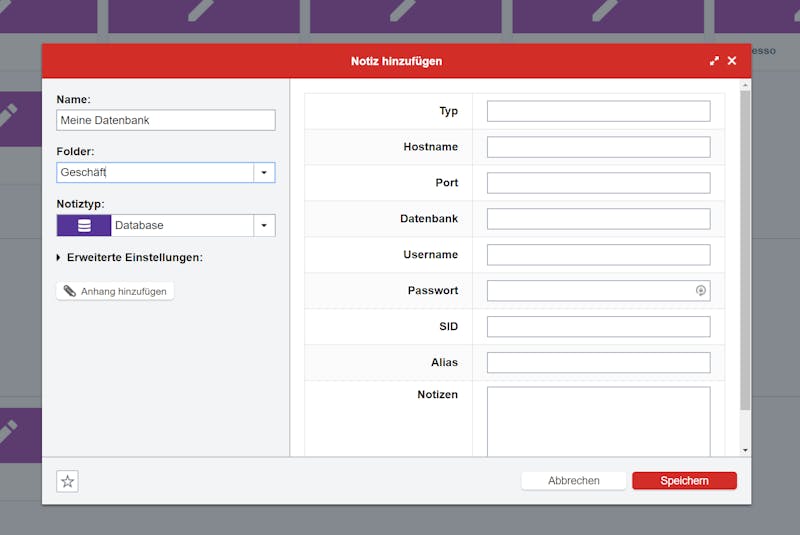The width and height of the screenshot is (800, 535).
Task: Open the Notiztyp dropdown arrow
Action: click(x=264, y=225)
